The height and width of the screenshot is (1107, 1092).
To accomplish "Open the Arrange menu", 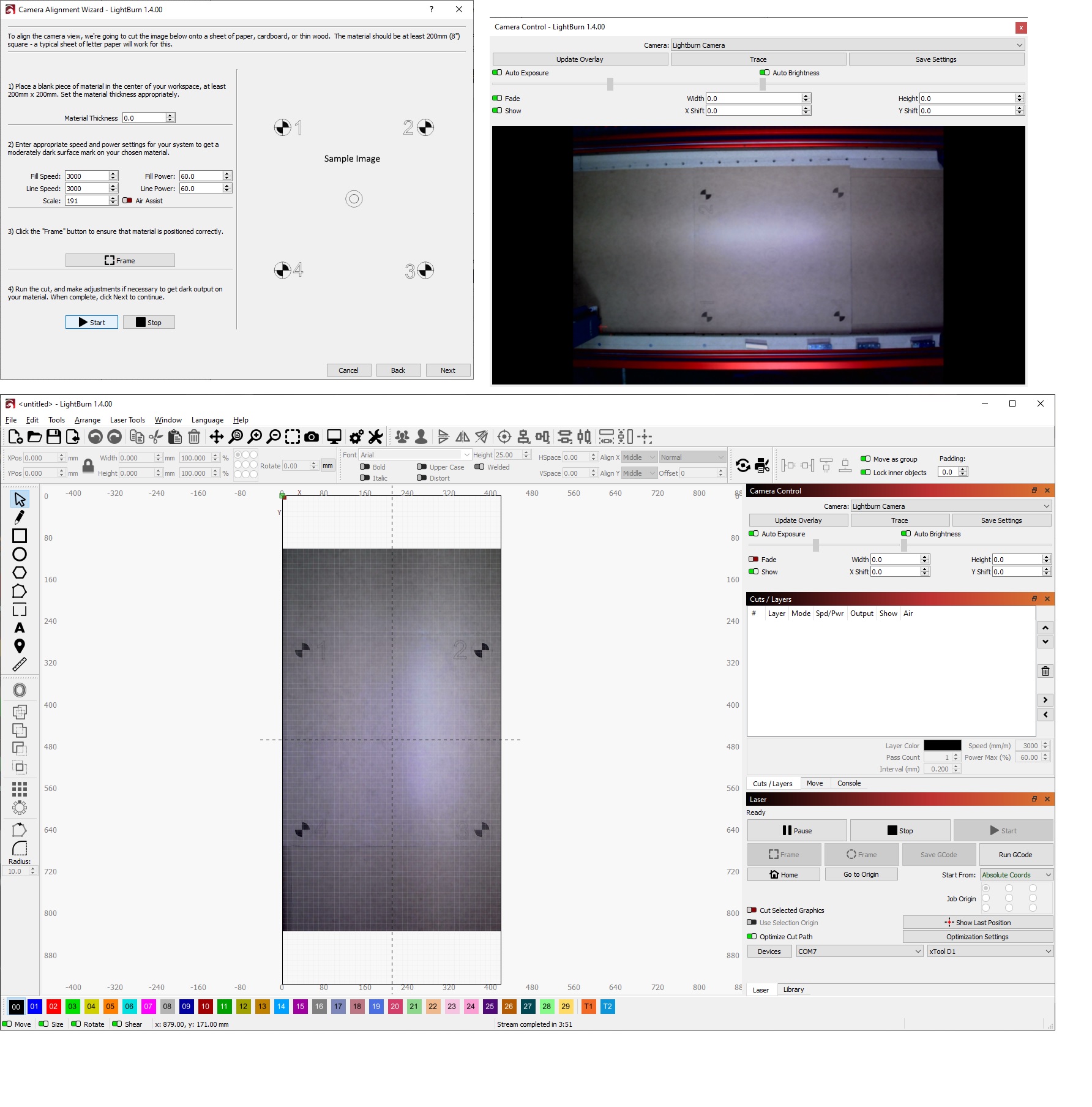I will [88, 420].
